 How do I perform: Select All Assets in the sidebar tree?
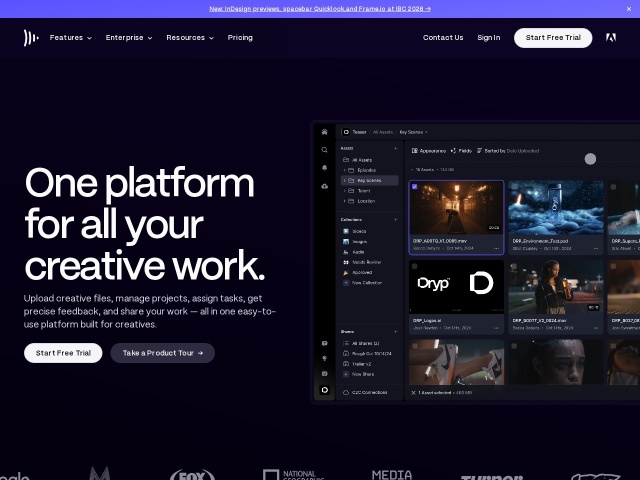(358, 160)
